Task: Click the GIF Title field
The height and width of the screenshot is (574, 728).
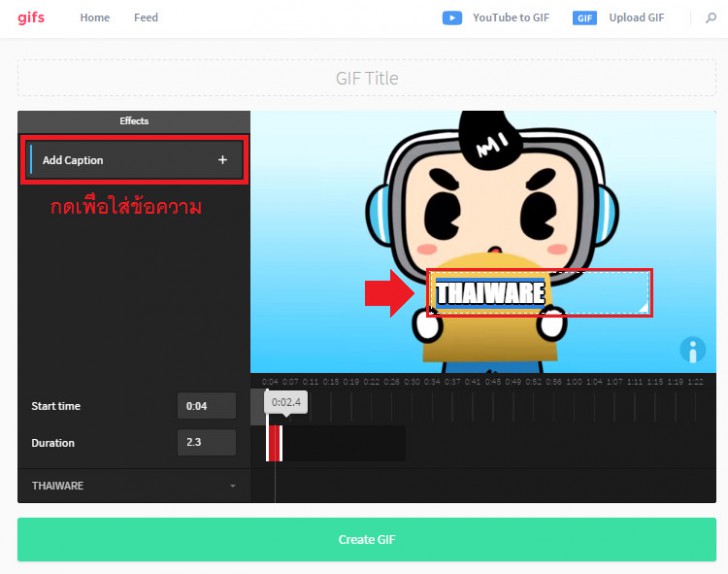Action: click(367, 78)
